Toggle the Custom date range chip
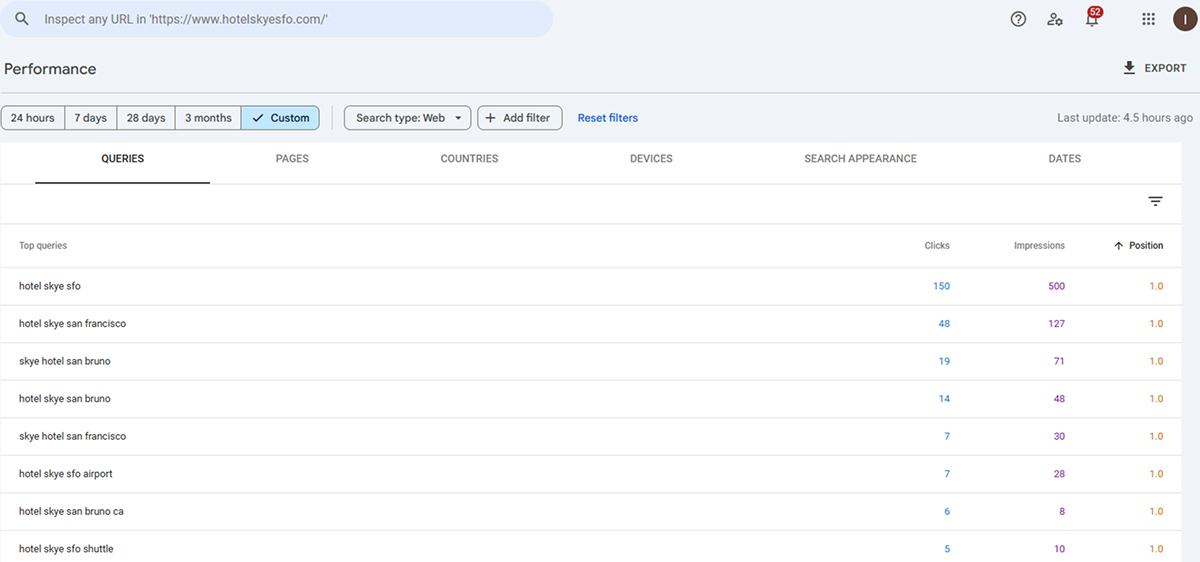The image size is (1200, 562). click(x=281, y=118)
